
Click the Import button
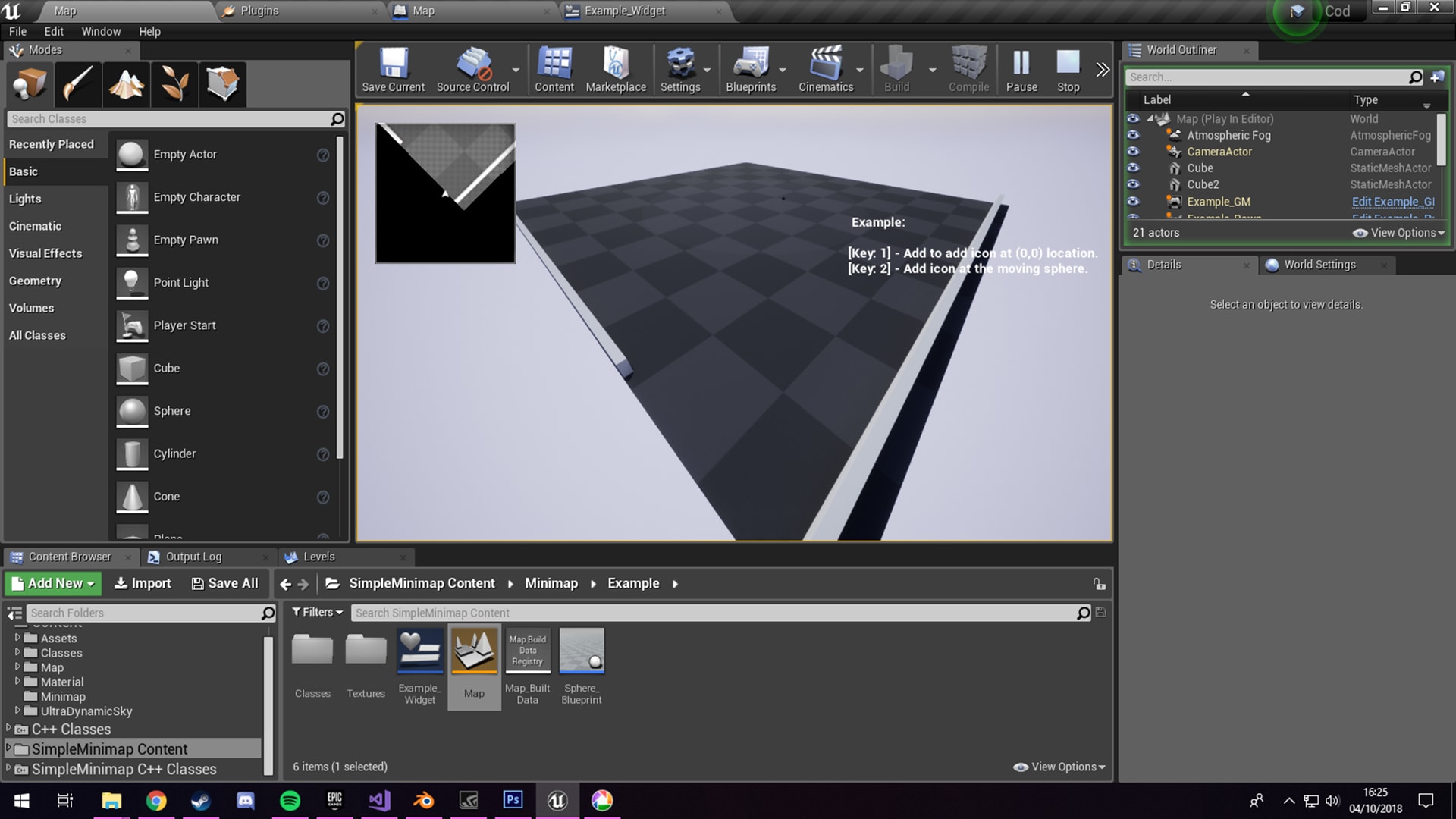[143, 584]
